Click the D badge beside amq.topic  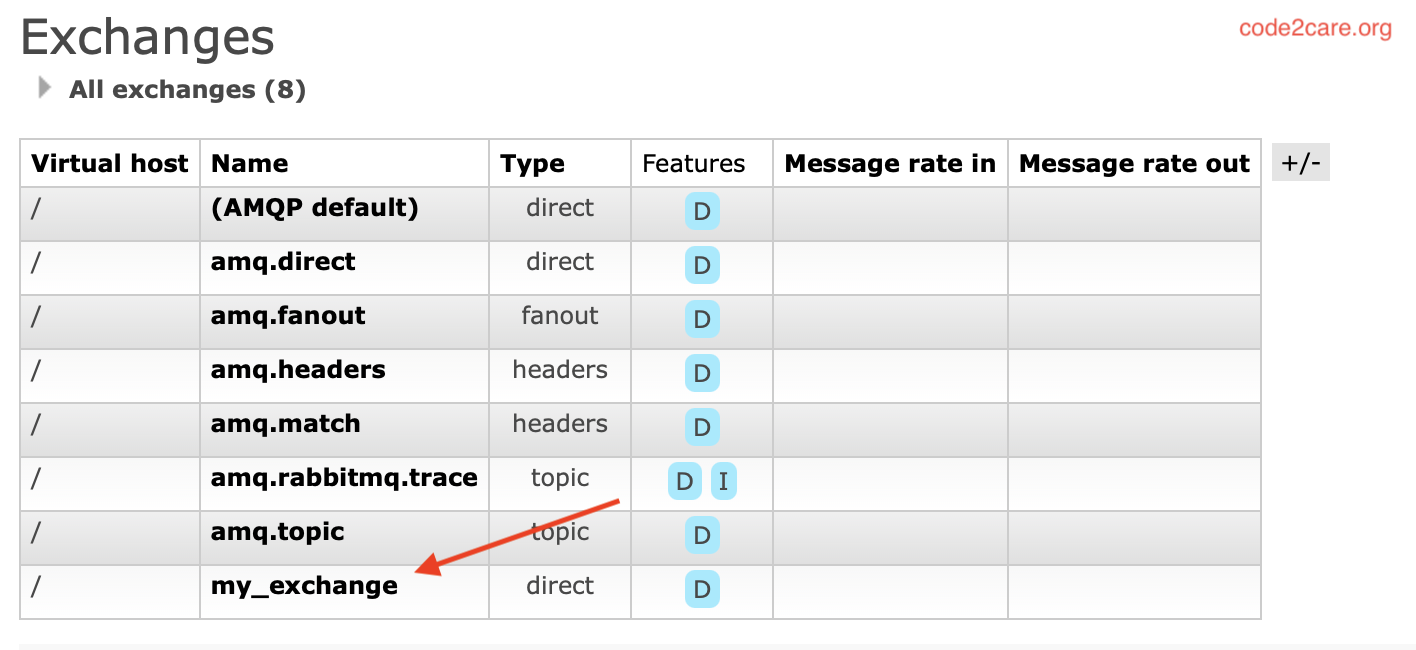[x=701, y=535]
